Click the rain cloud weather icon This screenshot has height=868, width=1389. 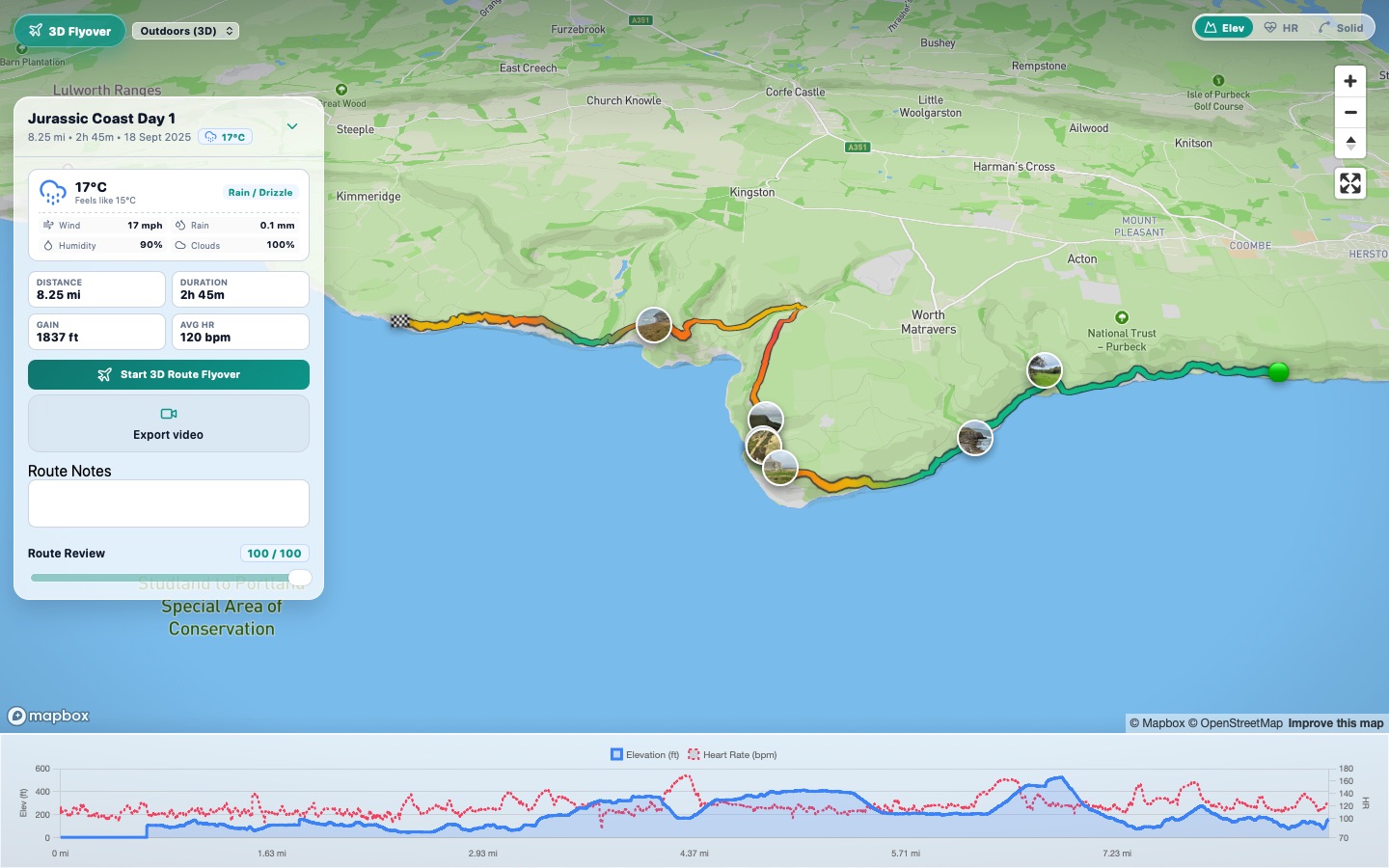[52, 192]
